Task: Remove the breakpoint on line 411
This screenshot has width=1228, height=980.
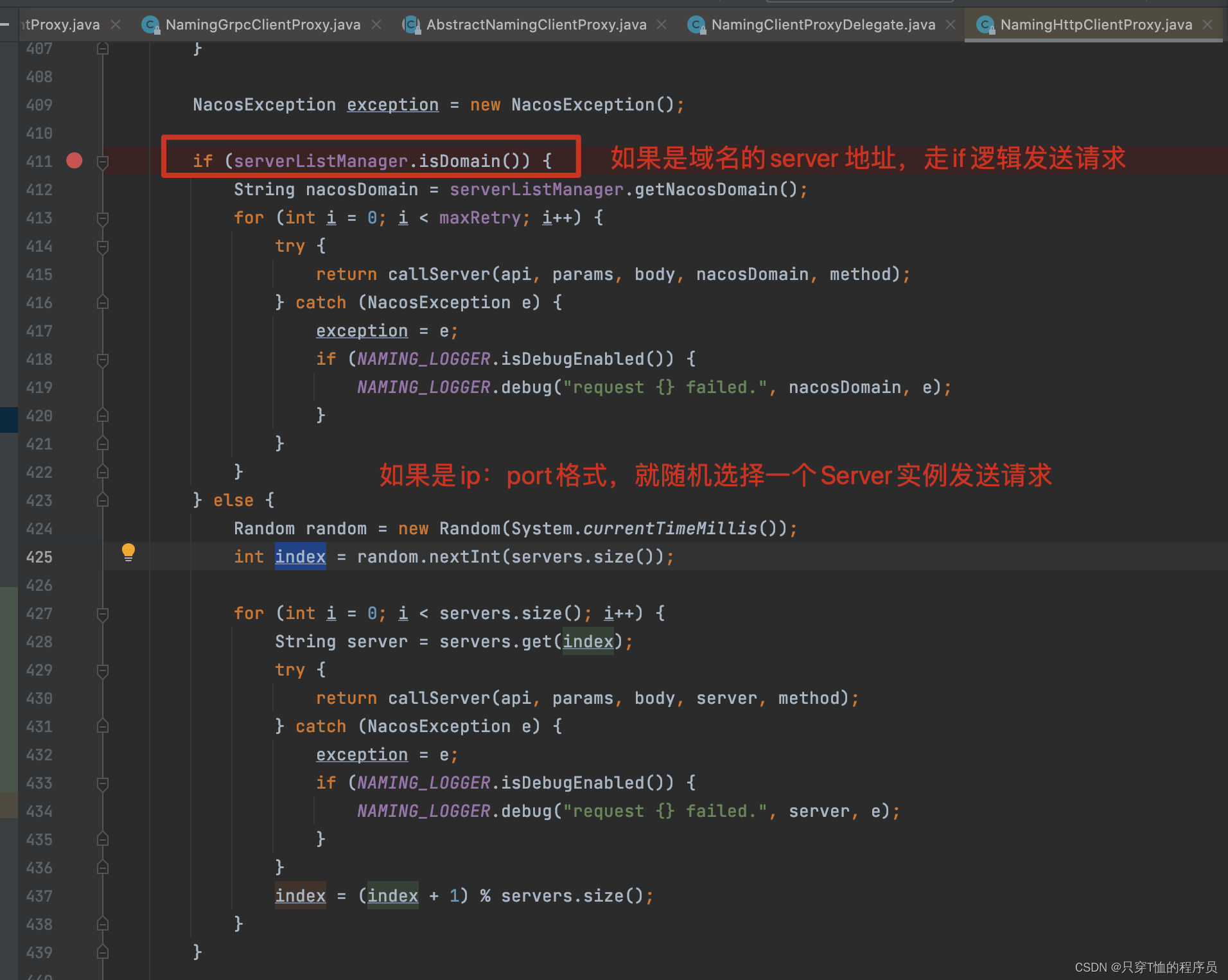Action: pos(75,161)
